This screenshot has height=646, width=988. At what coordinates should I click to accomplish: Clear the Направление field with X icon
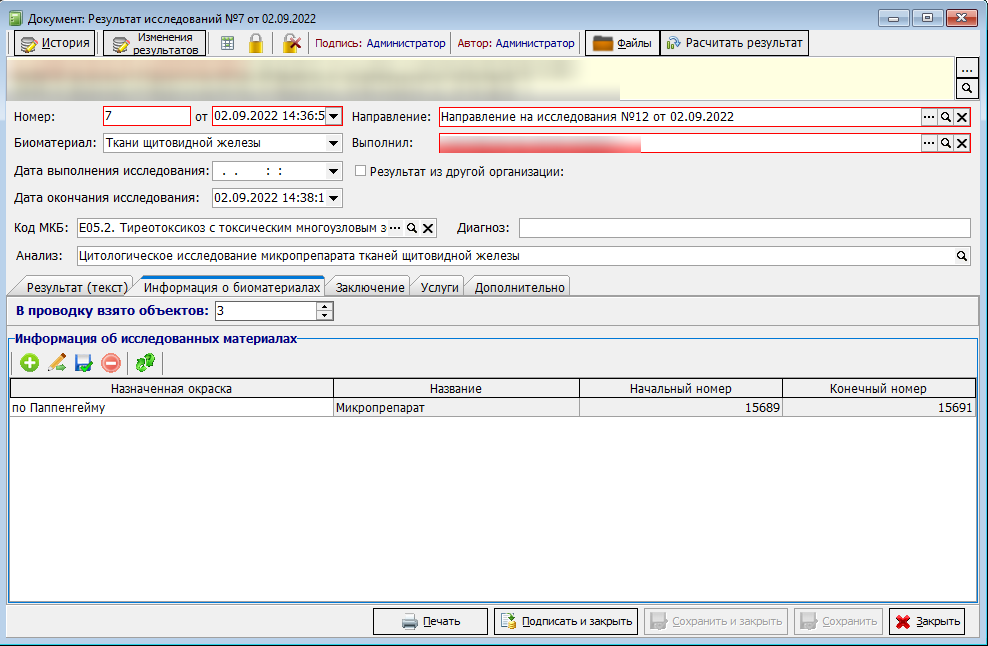961,117
